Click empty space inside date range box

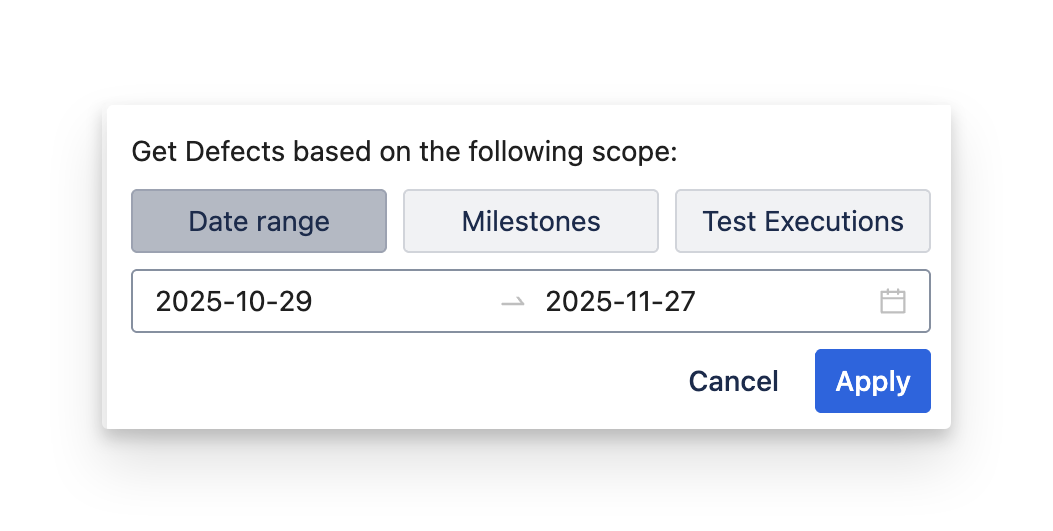(x=790, y=301)
